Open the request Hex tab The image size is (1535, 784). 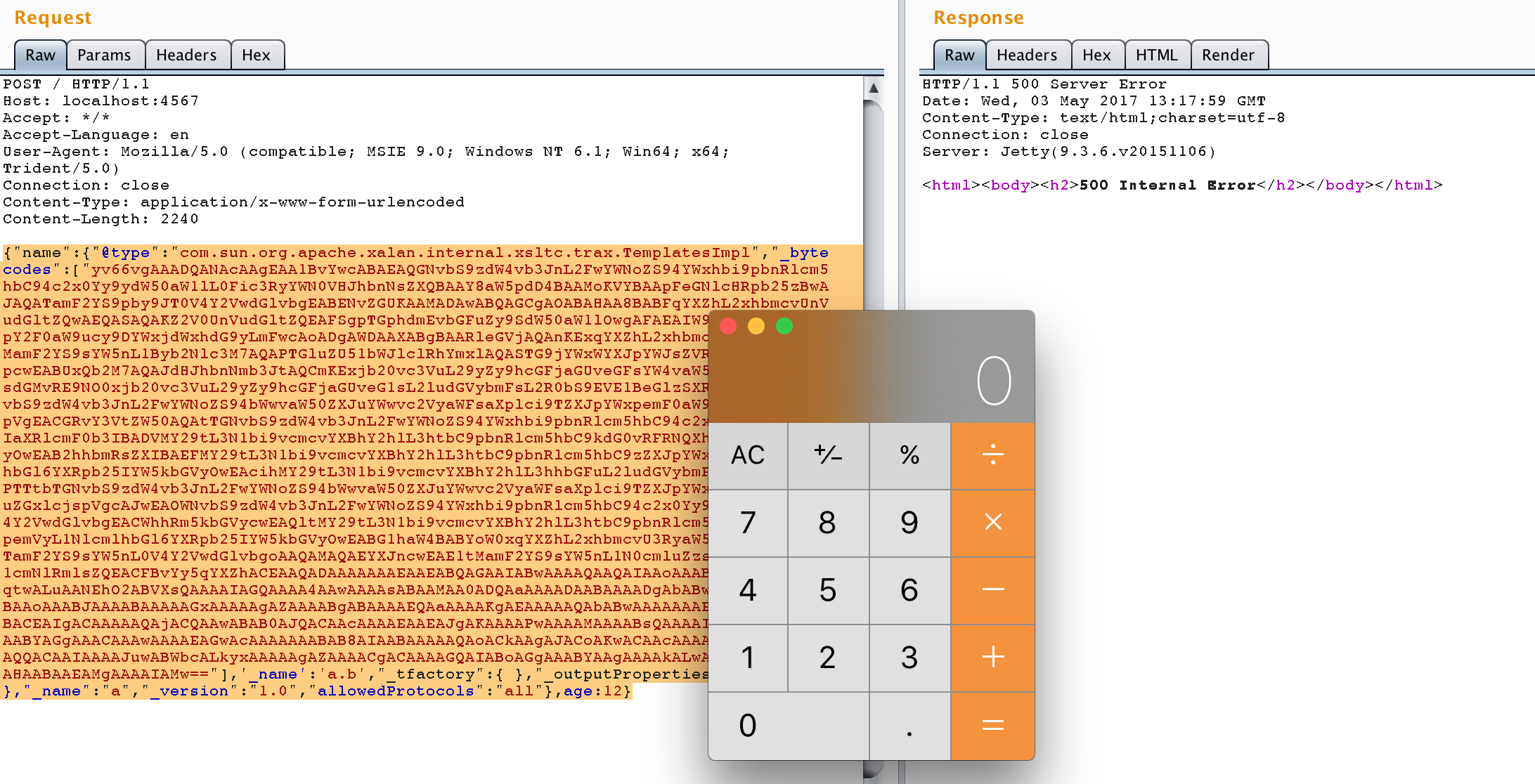256,55
